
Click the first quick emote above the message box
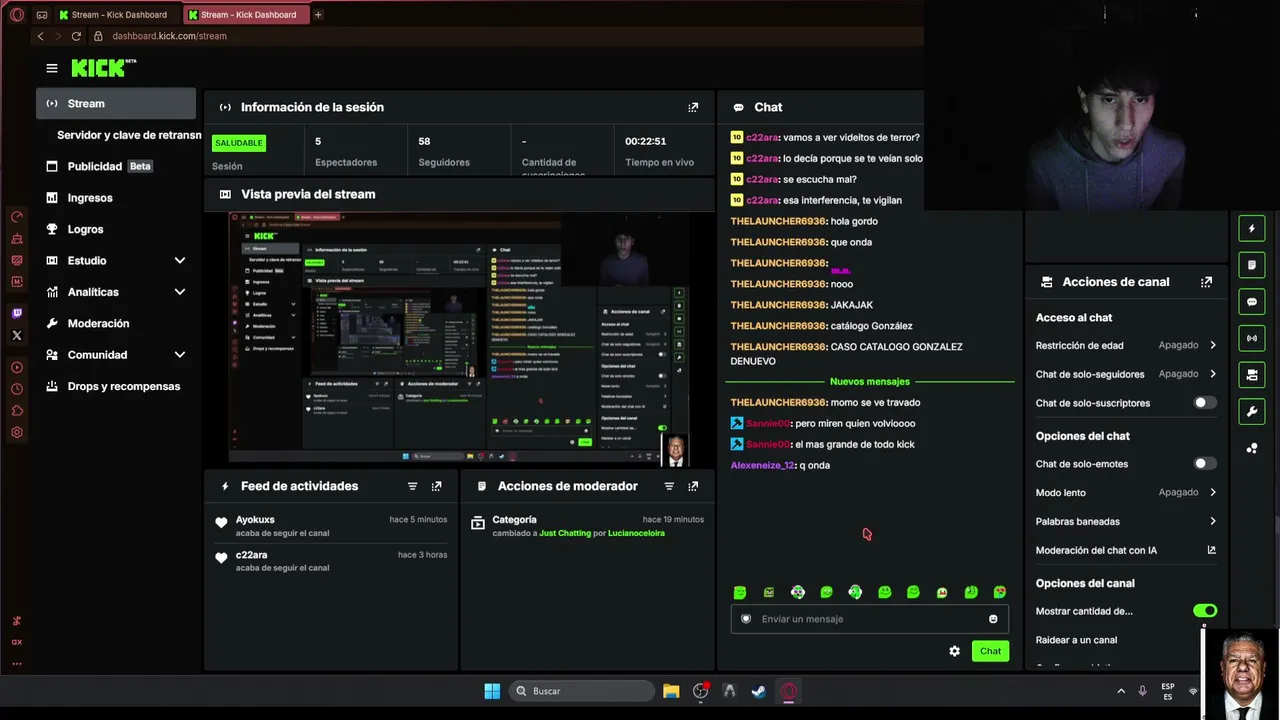[x=740, y=592]
